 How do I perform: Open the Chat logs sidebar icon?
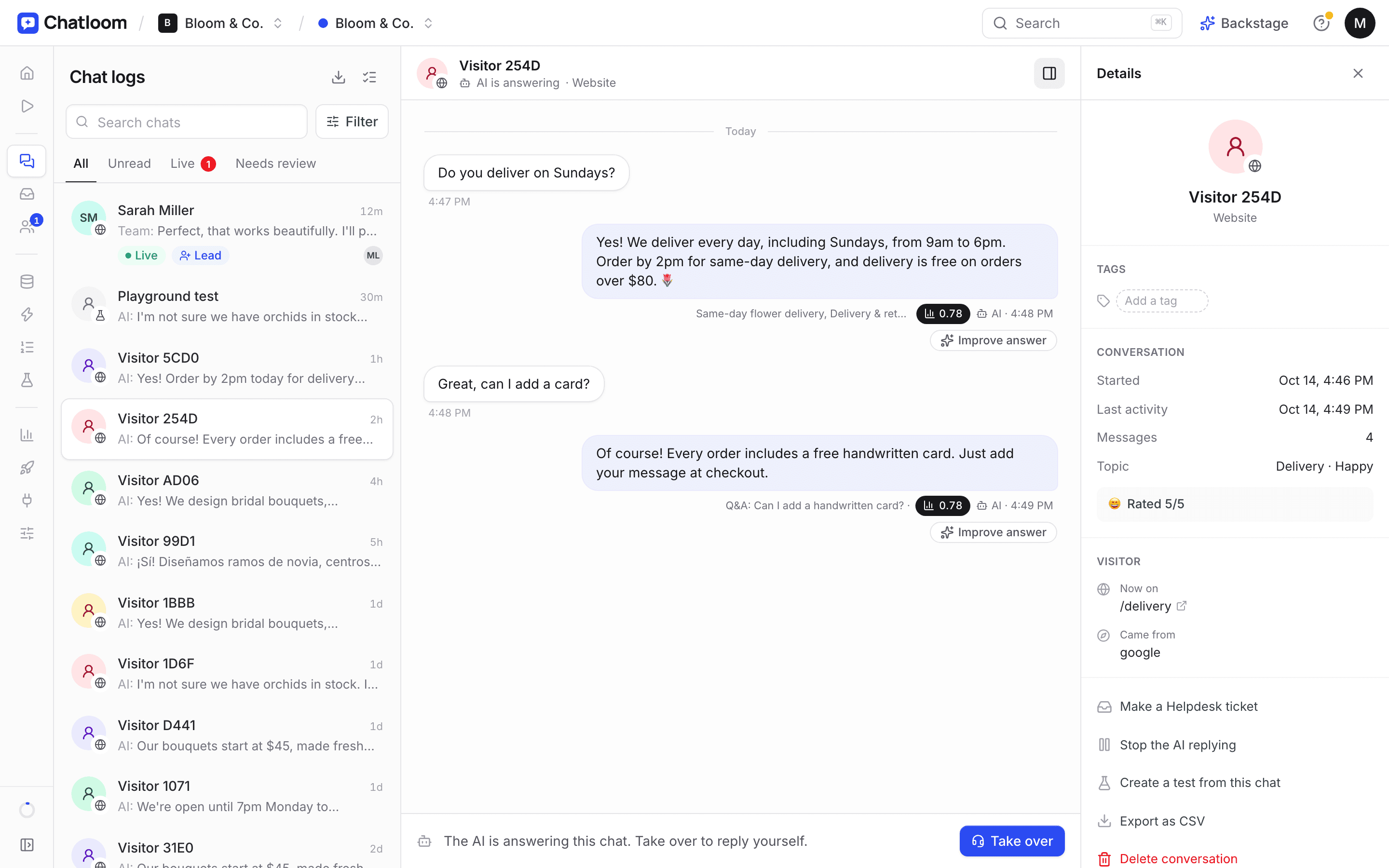point(27,161)
